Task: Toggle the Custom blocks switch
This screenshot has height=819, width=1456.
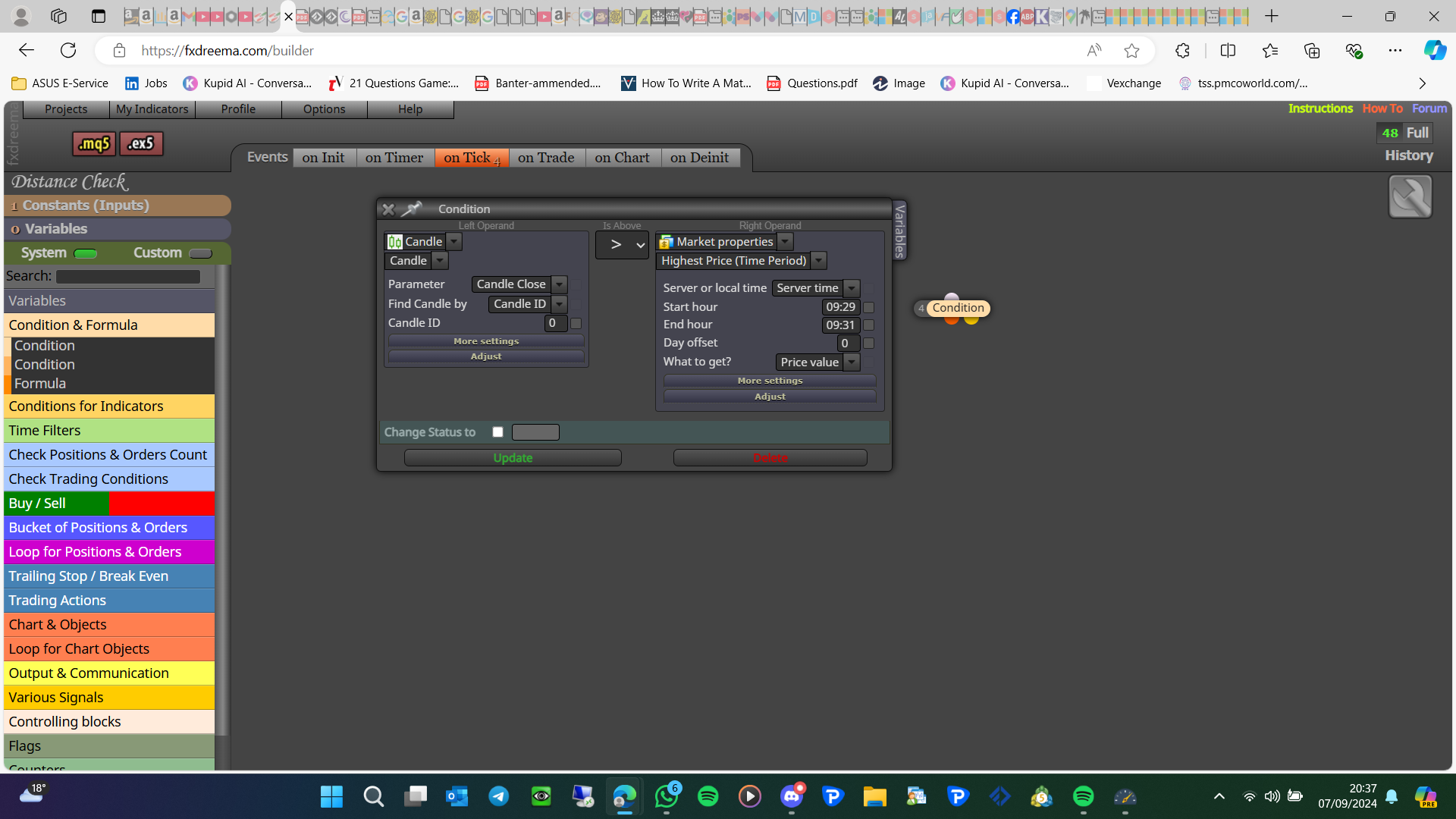Action: pos(200,253)
